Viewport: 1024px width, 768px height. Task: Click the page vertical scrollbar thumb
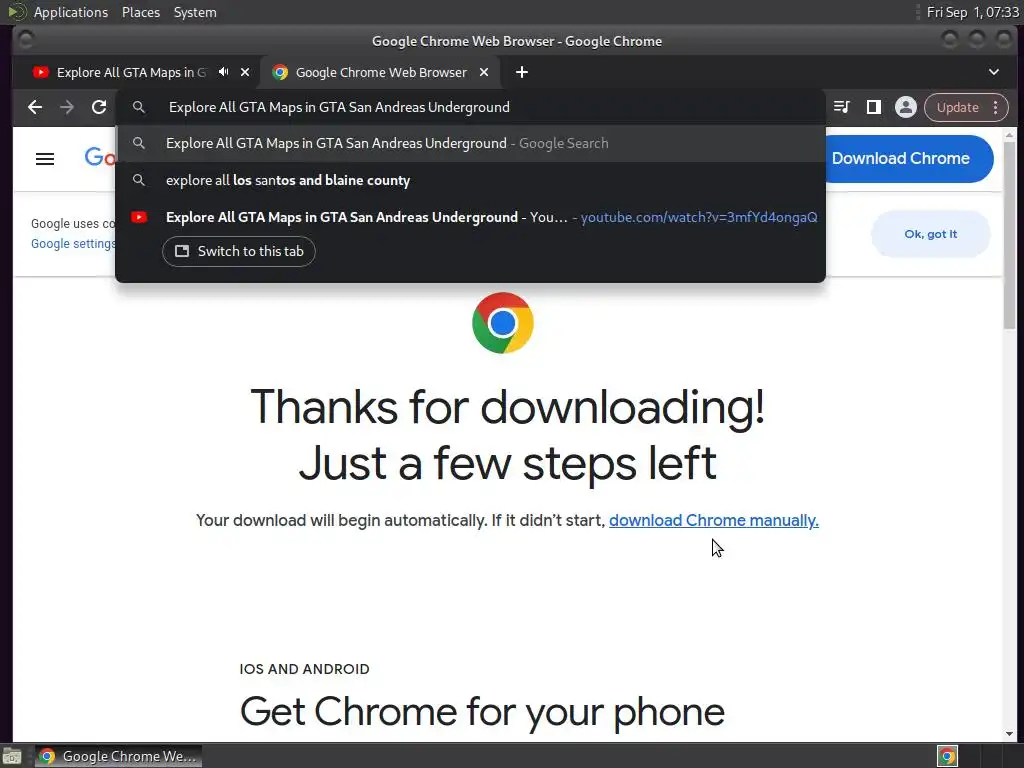pos(1010,235)
